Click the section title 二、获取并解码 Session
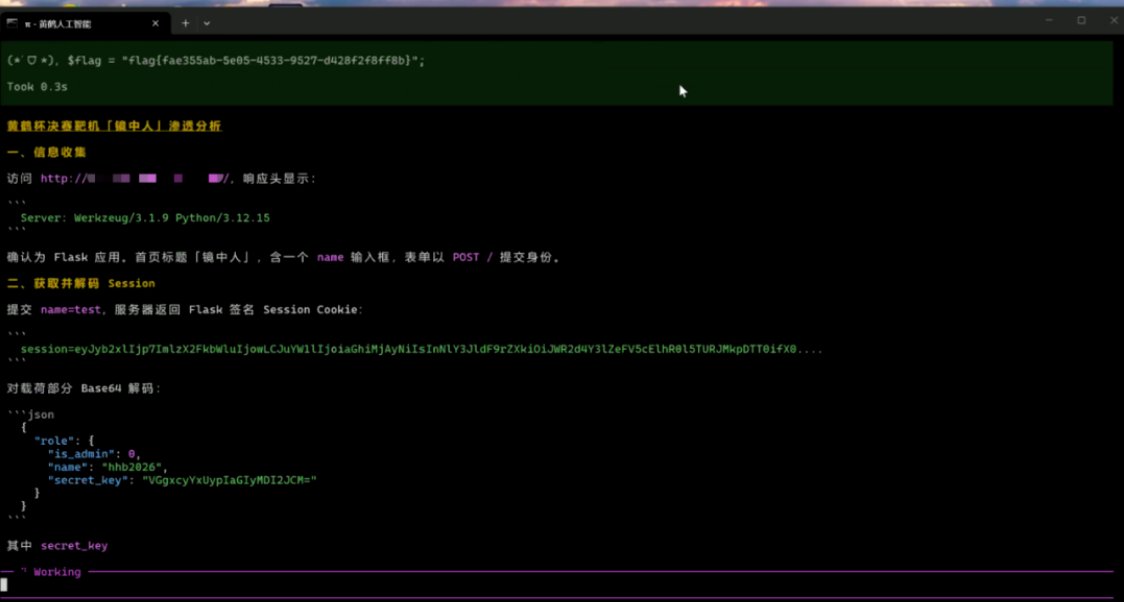The height and width of the screenshot is (602, 1124). coord(81,284)
